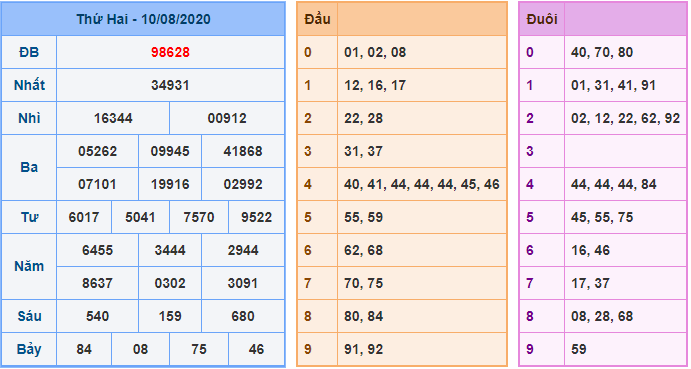This screenshot has height=369, width=691.
Task: Select Tư prize number 5041
Action: [x=140, y=217]
